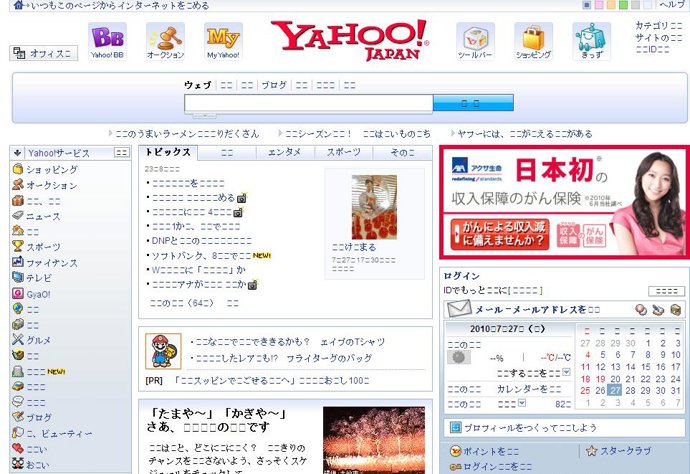This screenshot has height=474, width=690.
Task: Click the オフィス button at top left
Action: [x=44, y=53]
